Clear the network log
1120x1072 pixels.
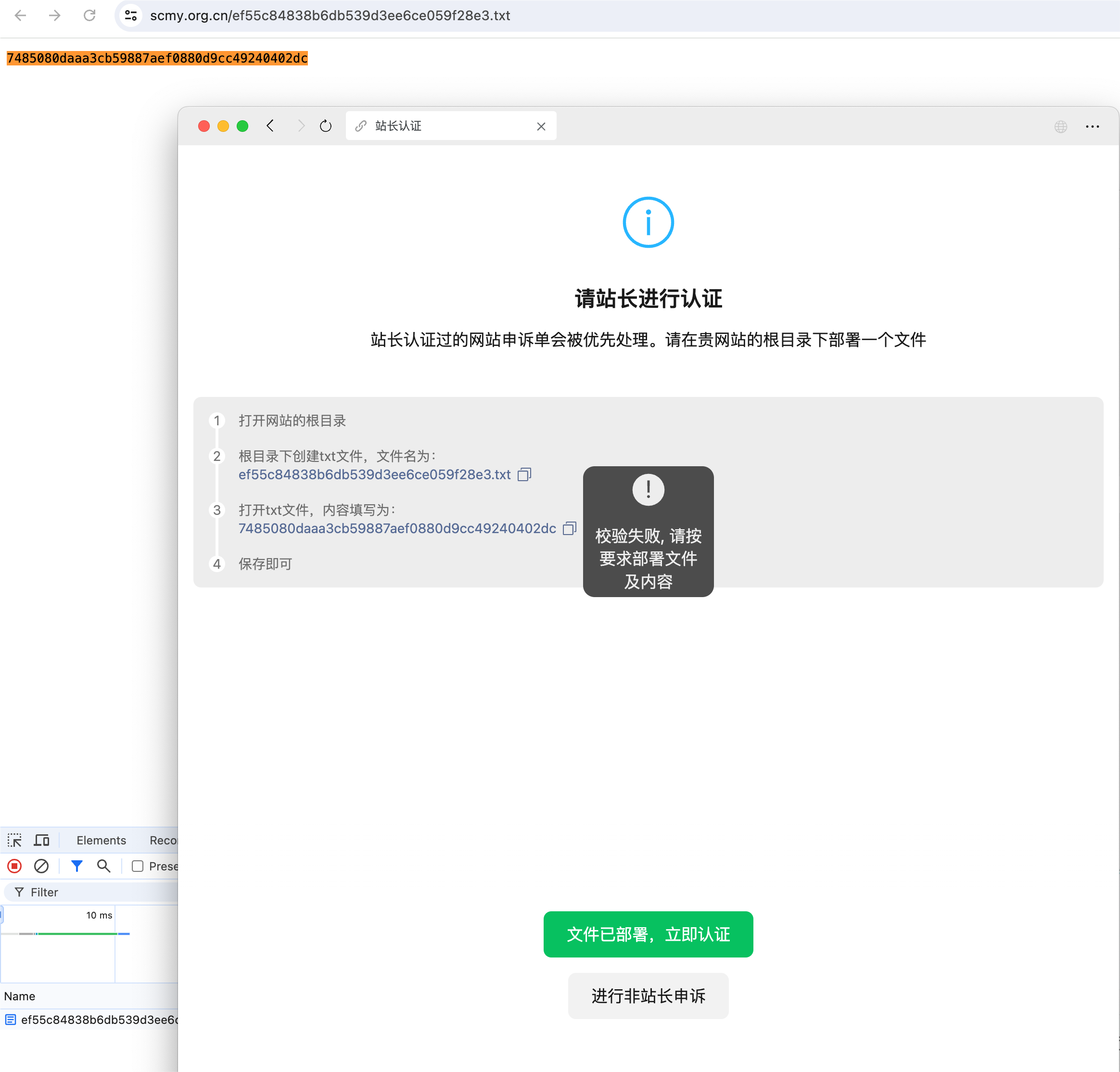click(x=41, y=866)
